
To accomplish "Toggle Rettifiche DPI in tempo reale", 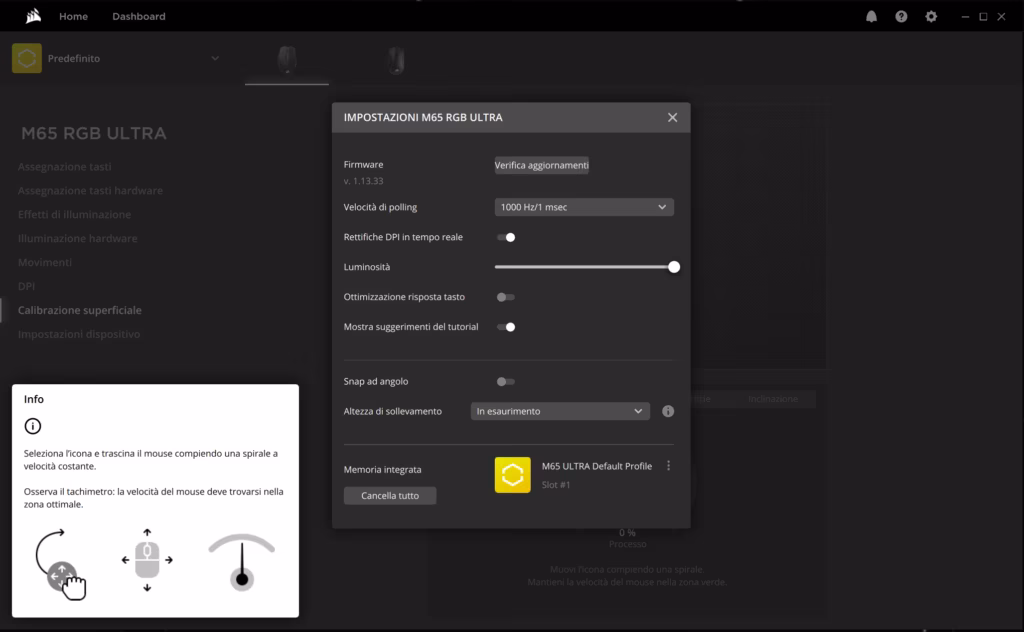I will coord(506,237).
